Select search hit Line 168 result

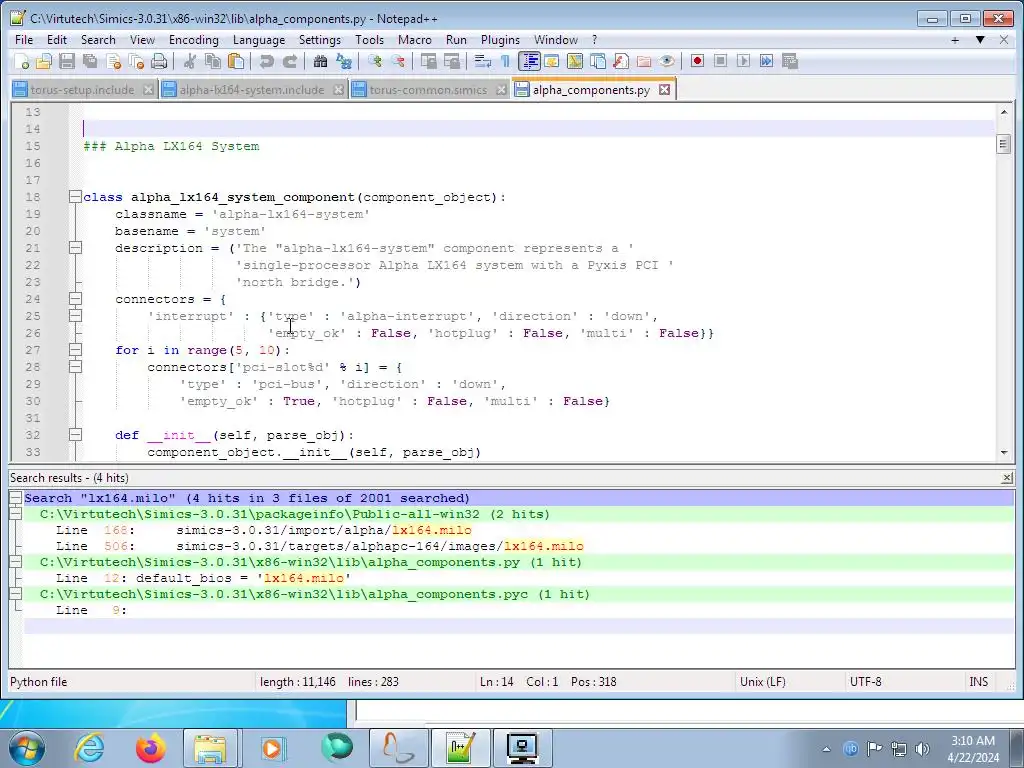519,530
